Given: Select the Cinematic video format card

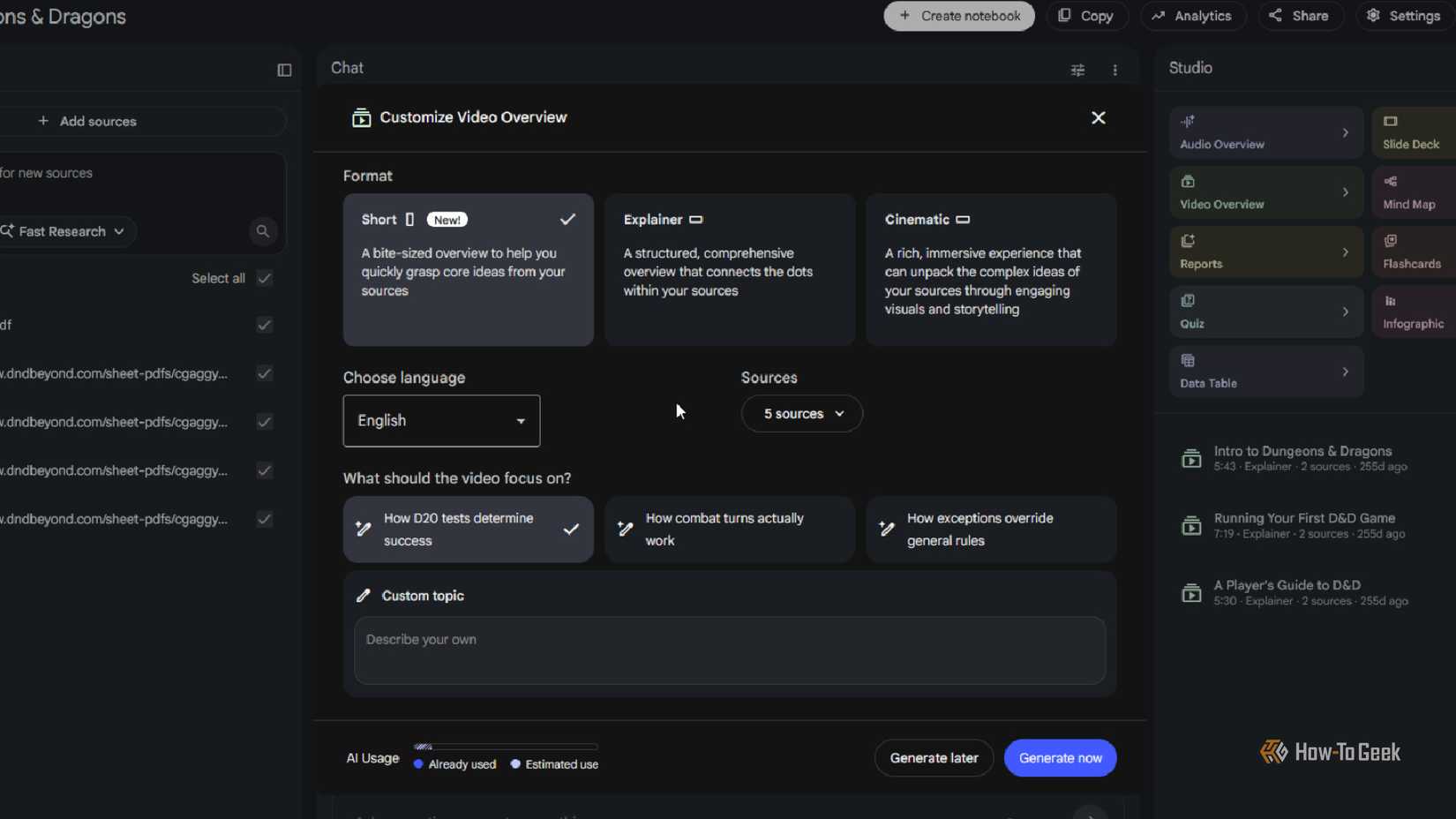Looking at the screenshot, I should (991, 269).
